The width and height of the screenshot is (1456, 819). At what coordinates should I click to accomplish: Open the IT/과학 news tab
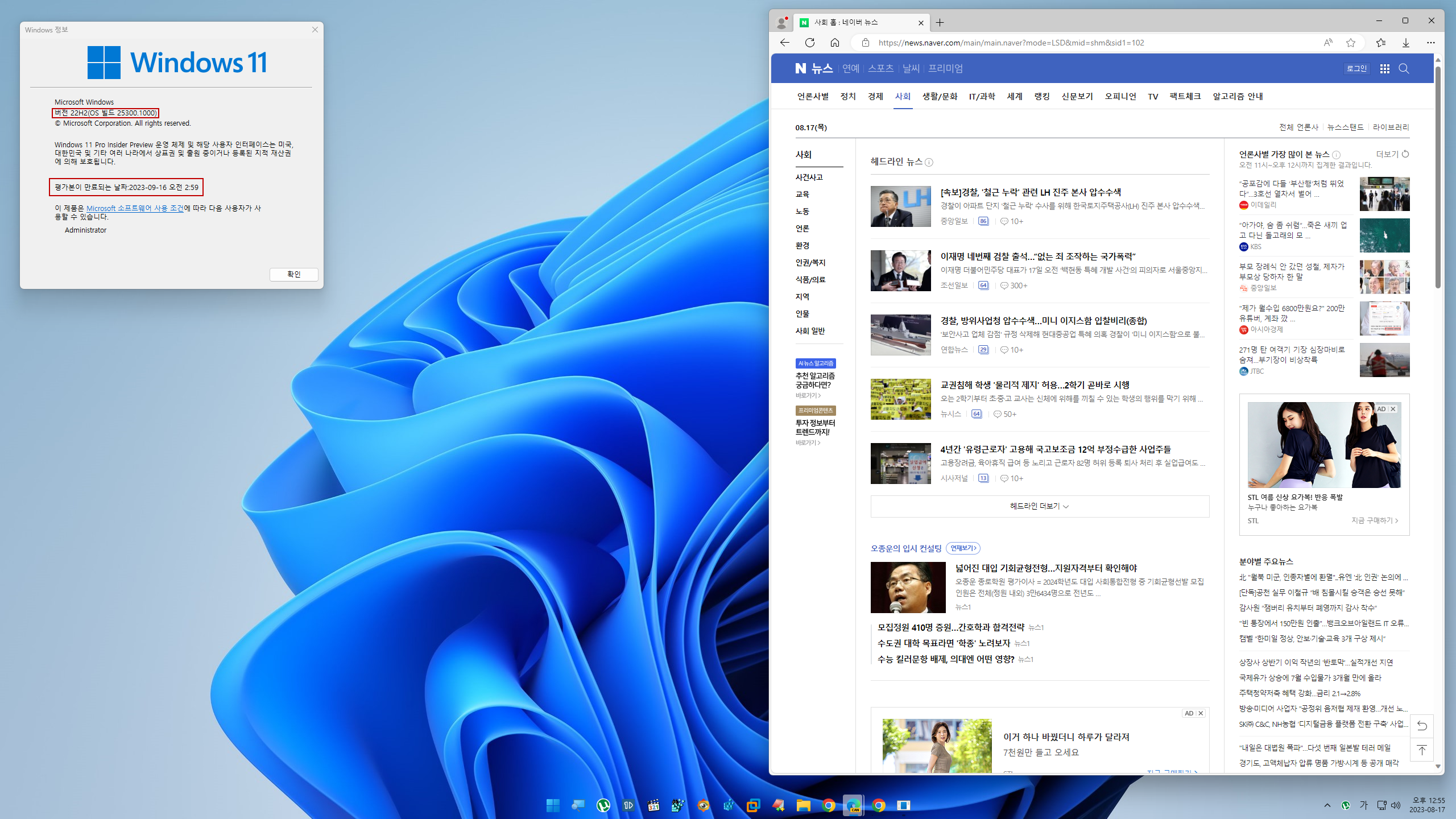(x=982, y=97)
